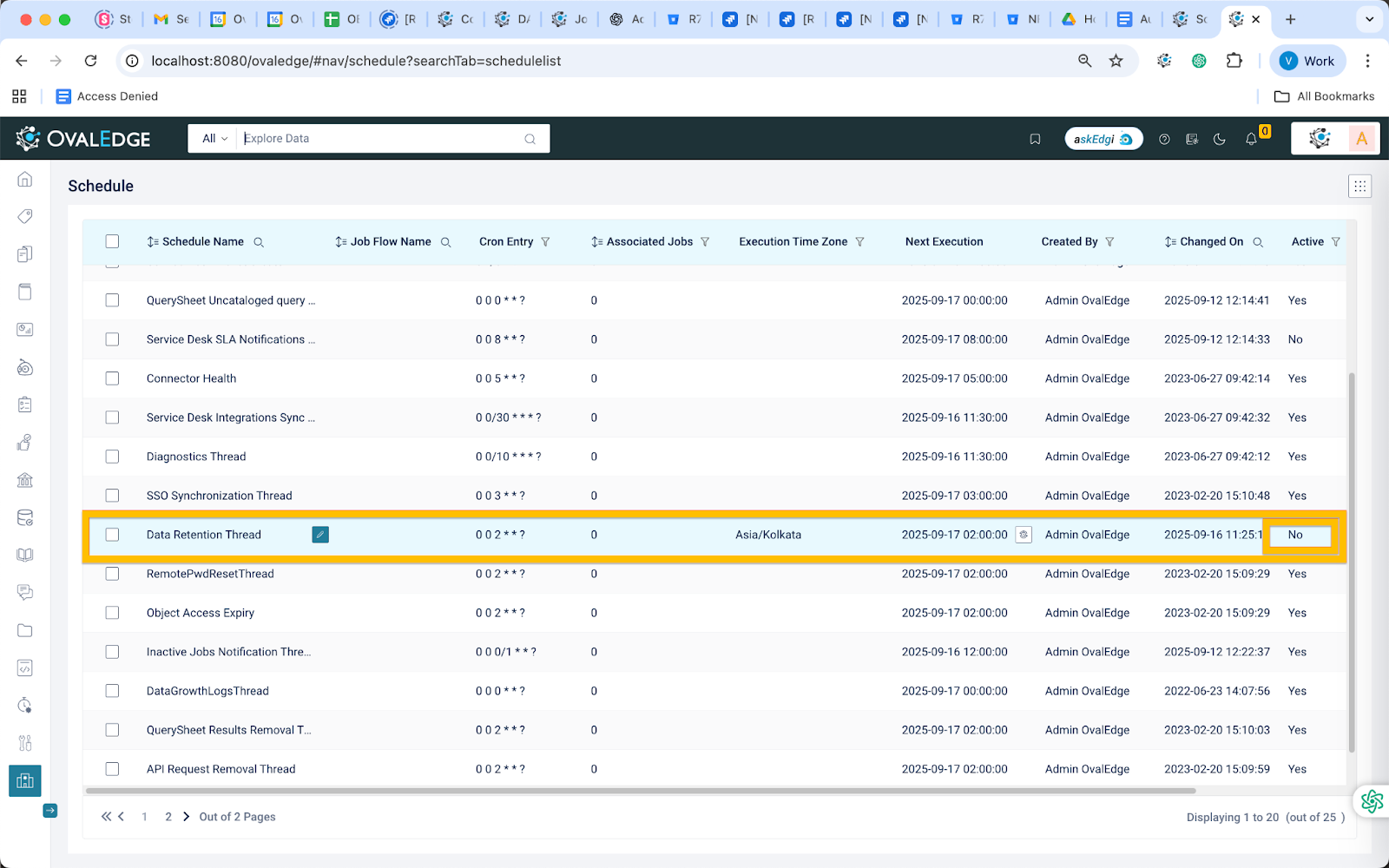Screen dimensions: 1389x868
Task: Click the edit pencil icon for Data Retention Thread
Action: click(x=320, y=535)
